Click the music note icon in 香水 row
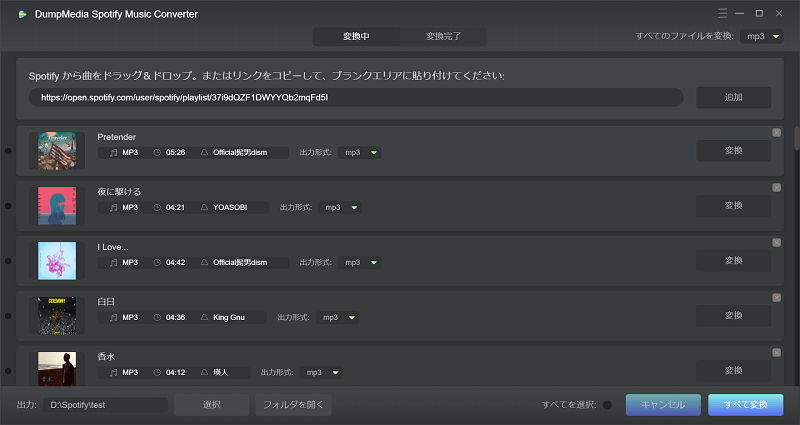Image resolution: width=800 pixels, height=425 pixels. click(113, 372)
